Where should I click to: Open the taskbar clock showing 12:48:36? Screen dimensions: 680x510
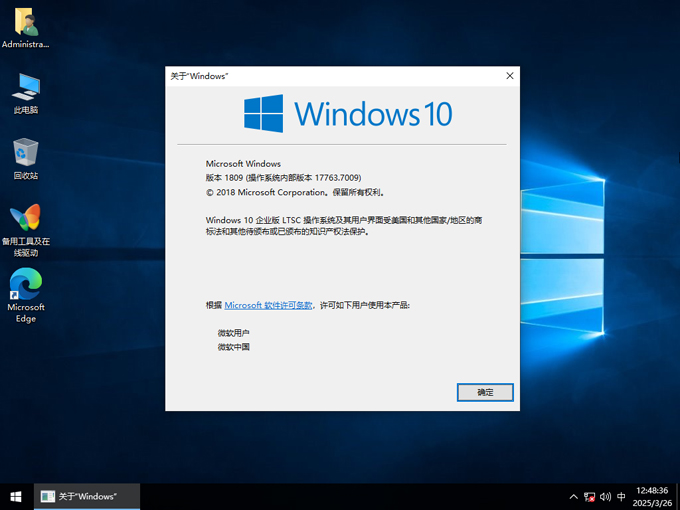652,497
